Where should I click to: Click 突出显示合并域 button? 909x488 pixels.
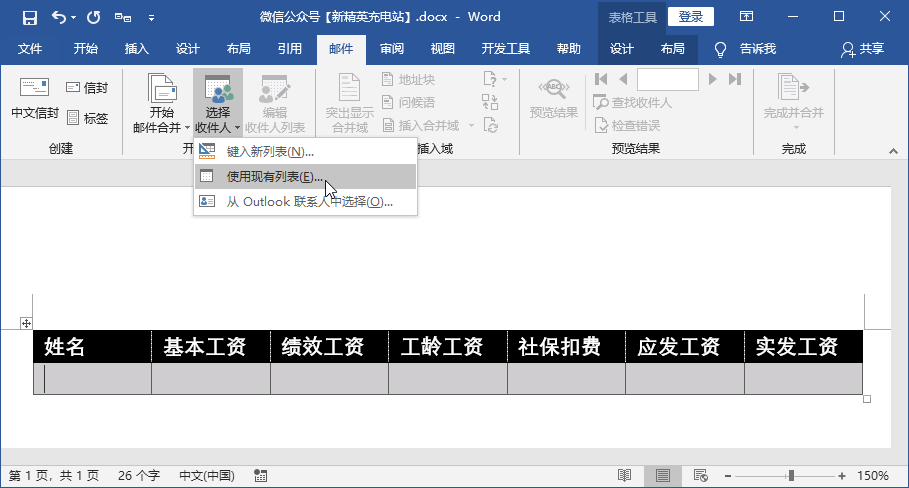(350, 103)
